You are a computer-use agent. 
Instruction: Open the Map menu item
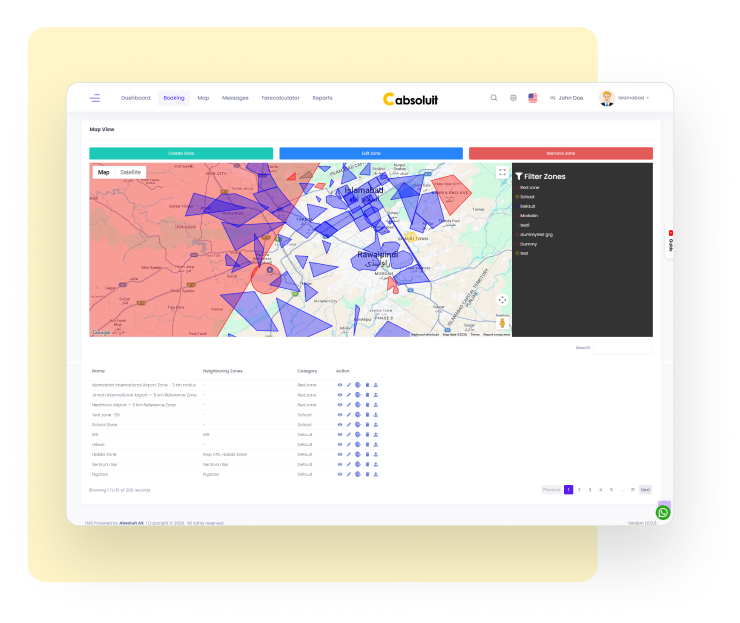point(203,98)
